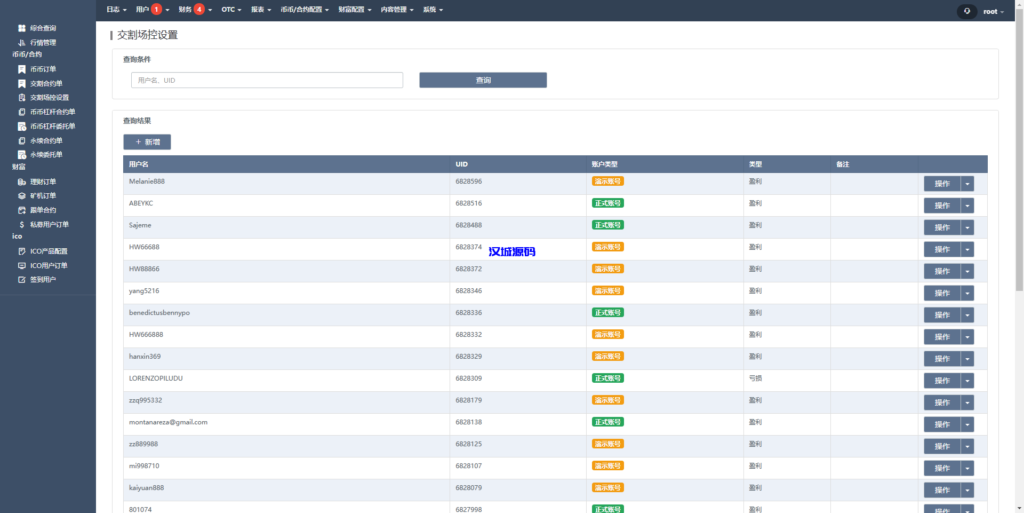Click the 交割场控设置 sidebar icon
Screen dimensions: 1024x513
tap(22, 98)
